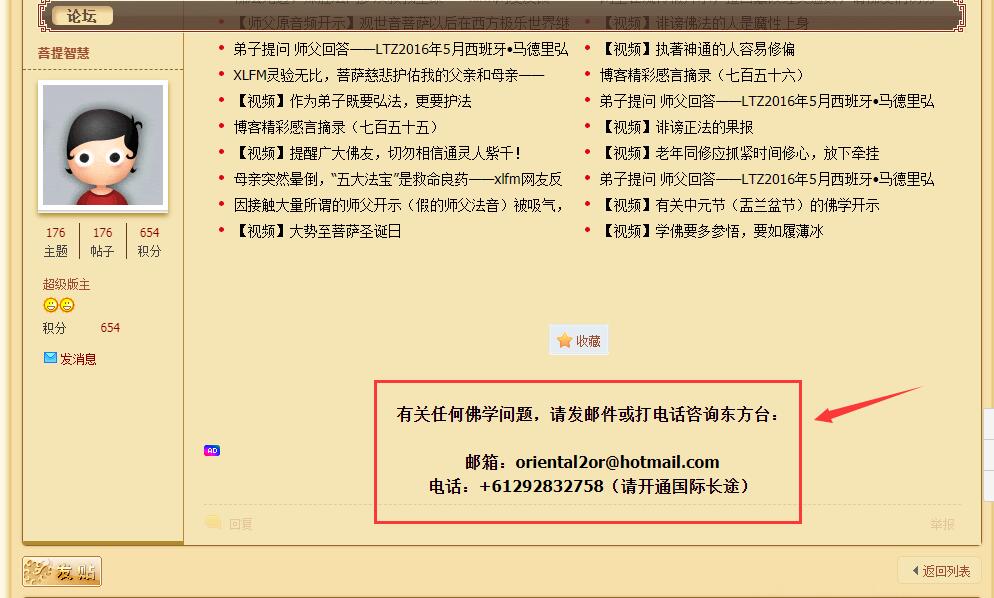Viewport: 994px width, 598px height.
Task: Open 母亲突然晕倒 五大法宝 thread link
Action: [x=397, y=179]
